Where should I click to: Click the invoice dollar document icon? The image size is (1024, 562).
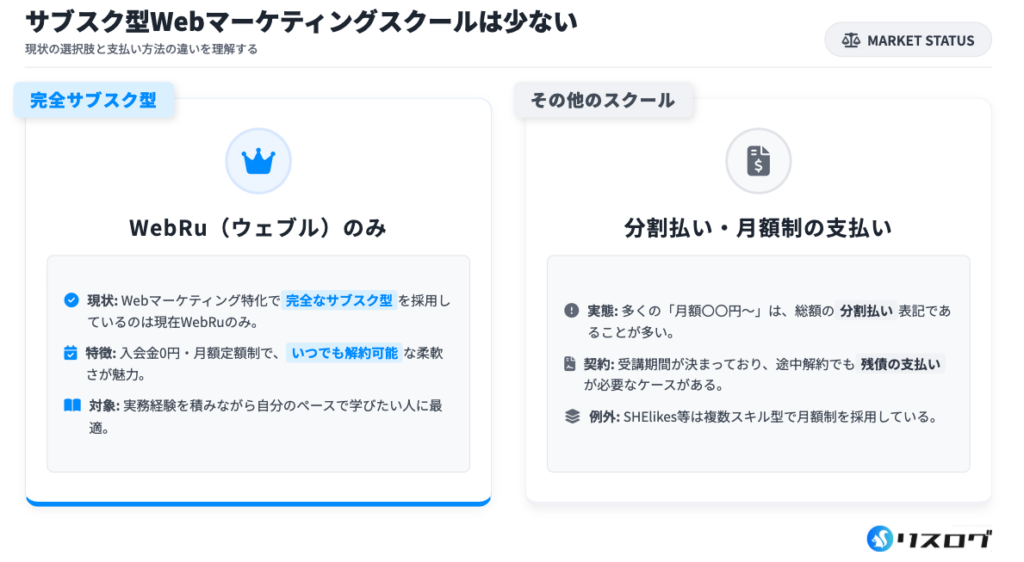click(x=758, y=161)
